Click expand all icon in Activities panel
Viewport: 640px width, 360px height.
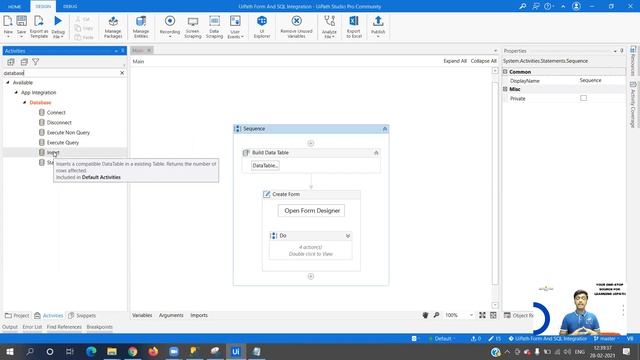[x=11, y=62]
